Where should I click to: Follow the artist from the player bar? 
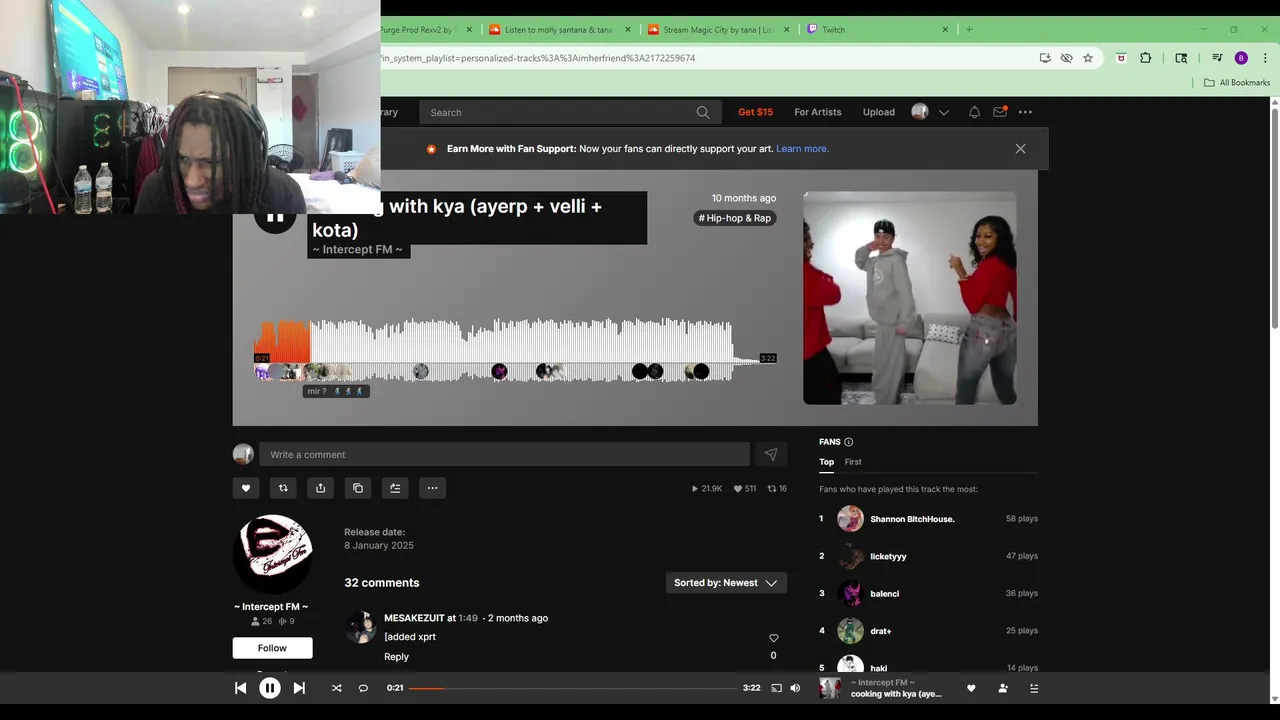pyautogui.click(x=1003, y=688)
